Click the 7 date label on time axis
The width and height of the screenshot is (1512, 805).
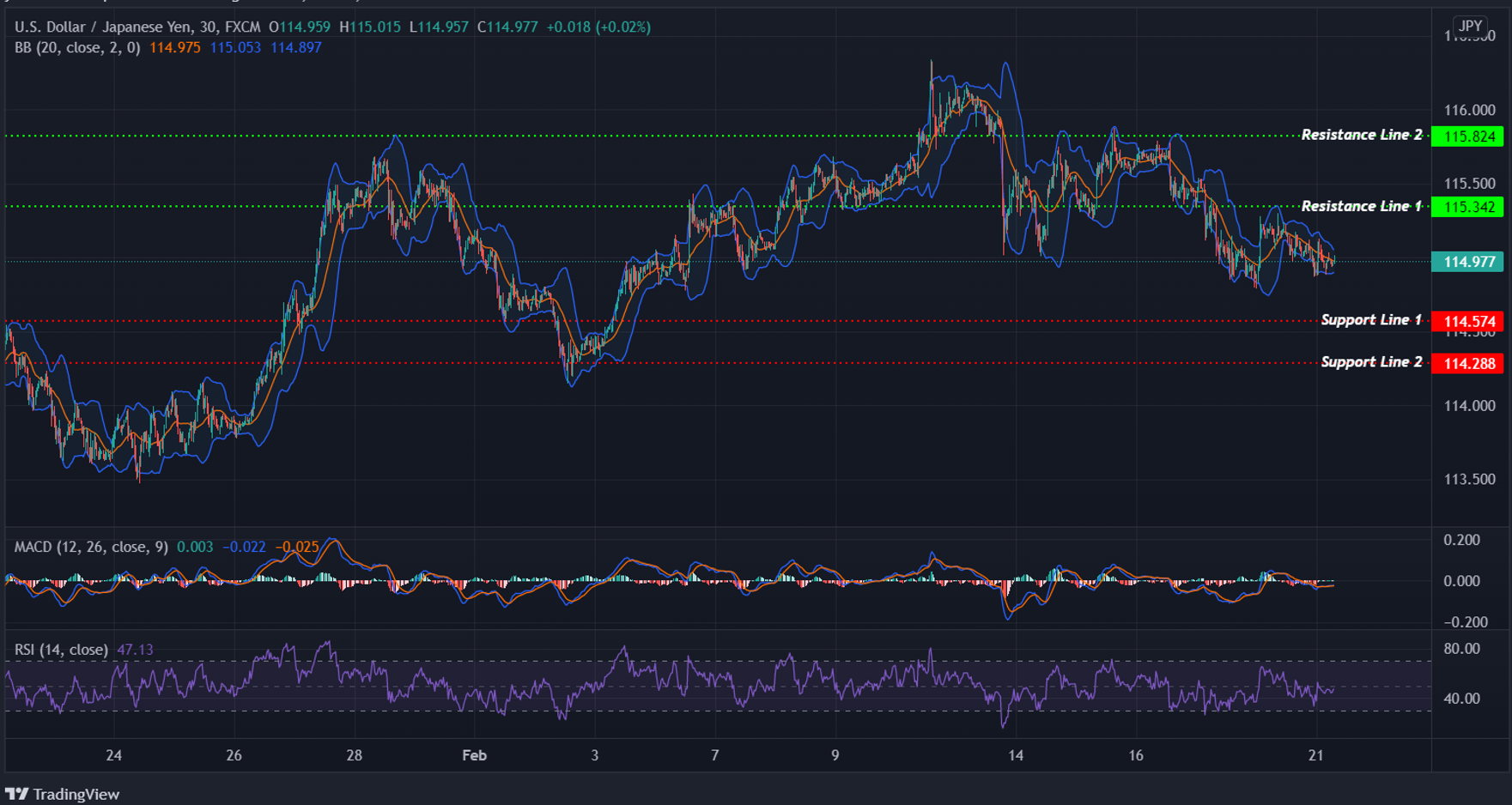pos(714,755)
